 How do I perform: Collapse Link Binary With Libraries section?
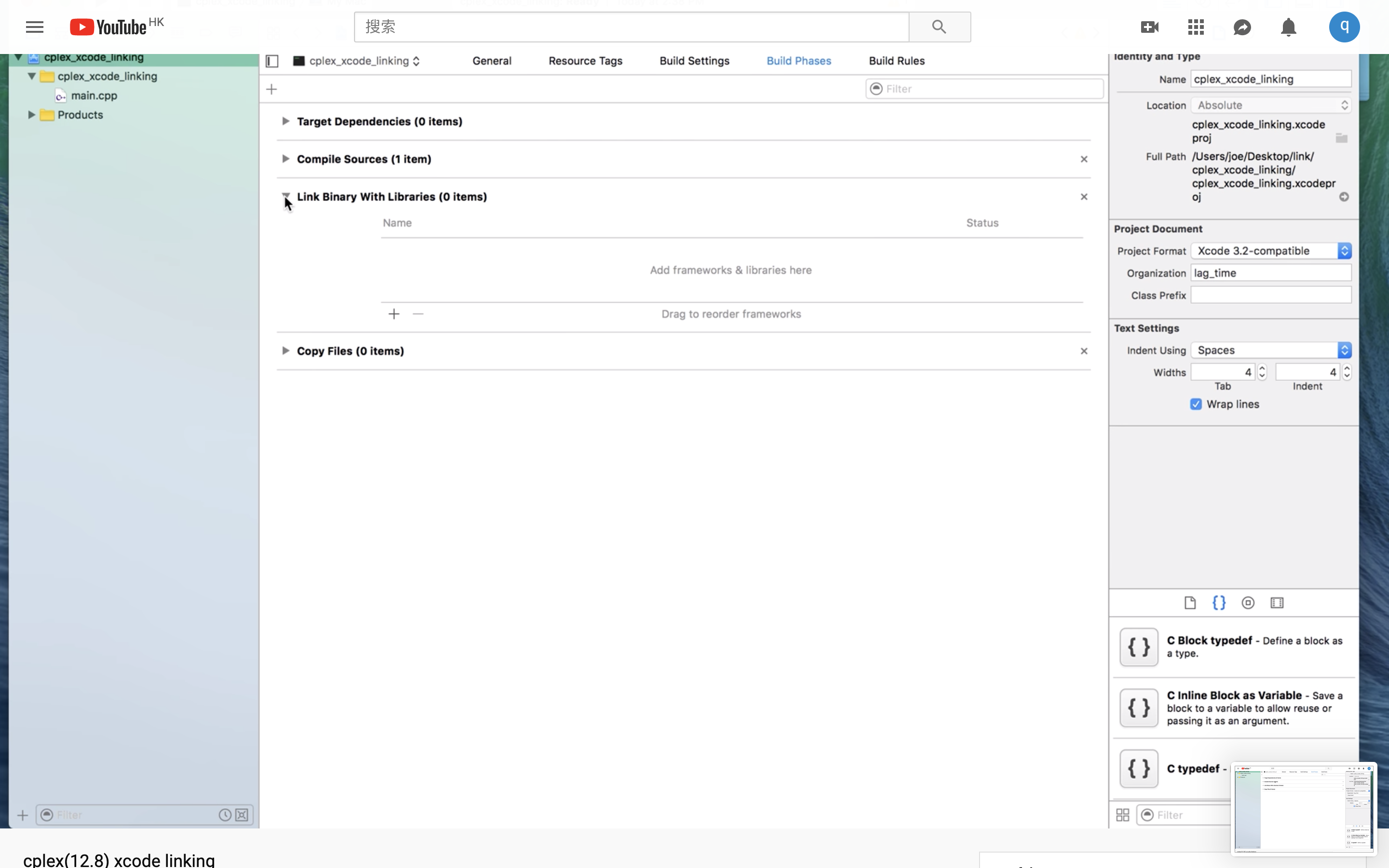tap(285, 196)
